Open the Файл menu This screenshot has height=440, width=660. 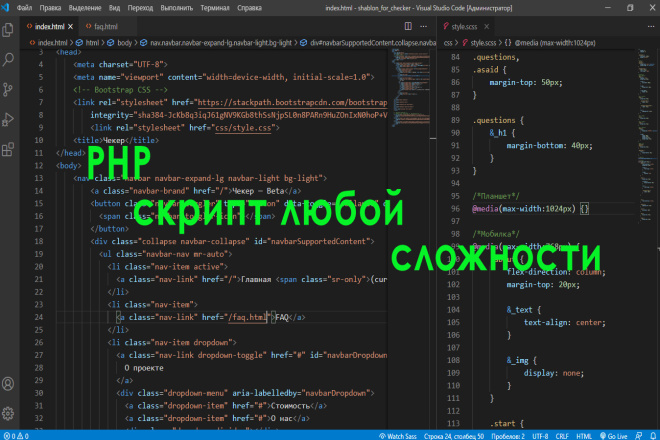[x=24, y=8]
